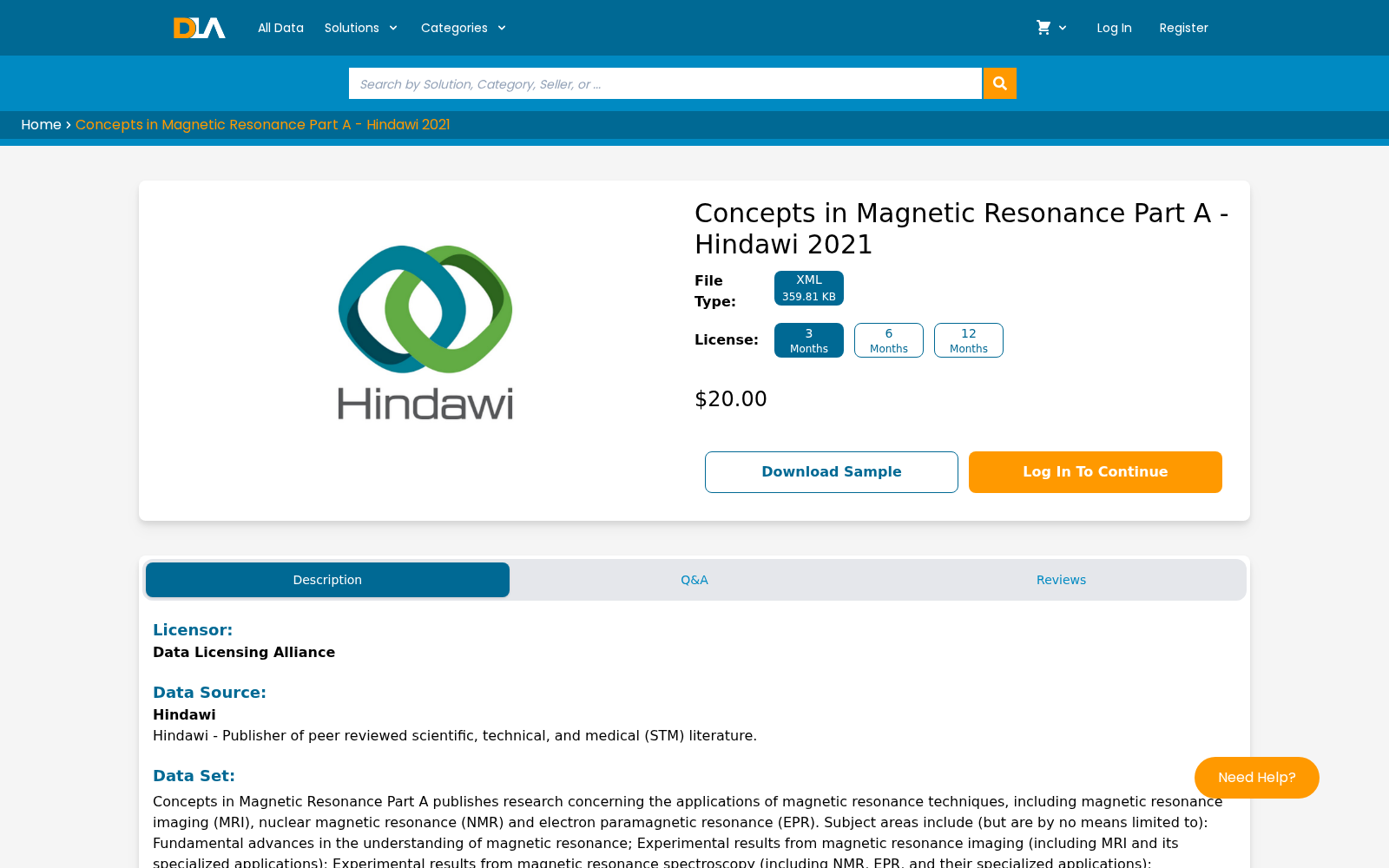The image size is (1389, 868).
Task: Switch to the Reviews tab
Action: (1061, 580)
